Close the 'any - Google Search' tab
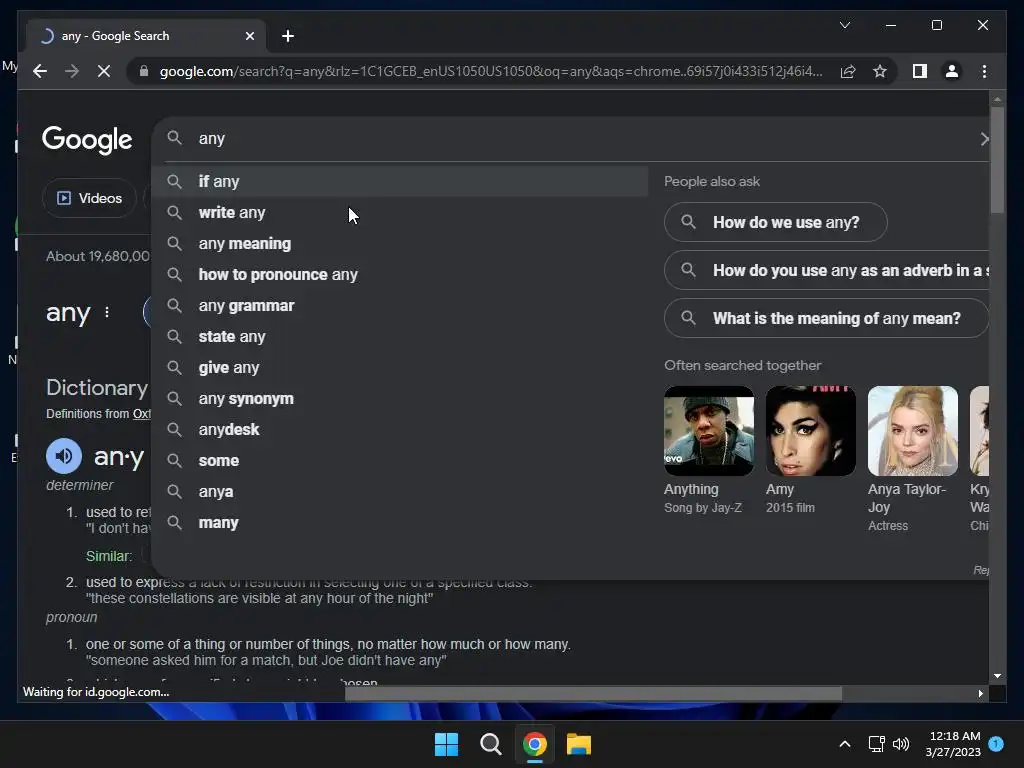The width and height of the screenshot is (1024, 768). tap(249, 36)
